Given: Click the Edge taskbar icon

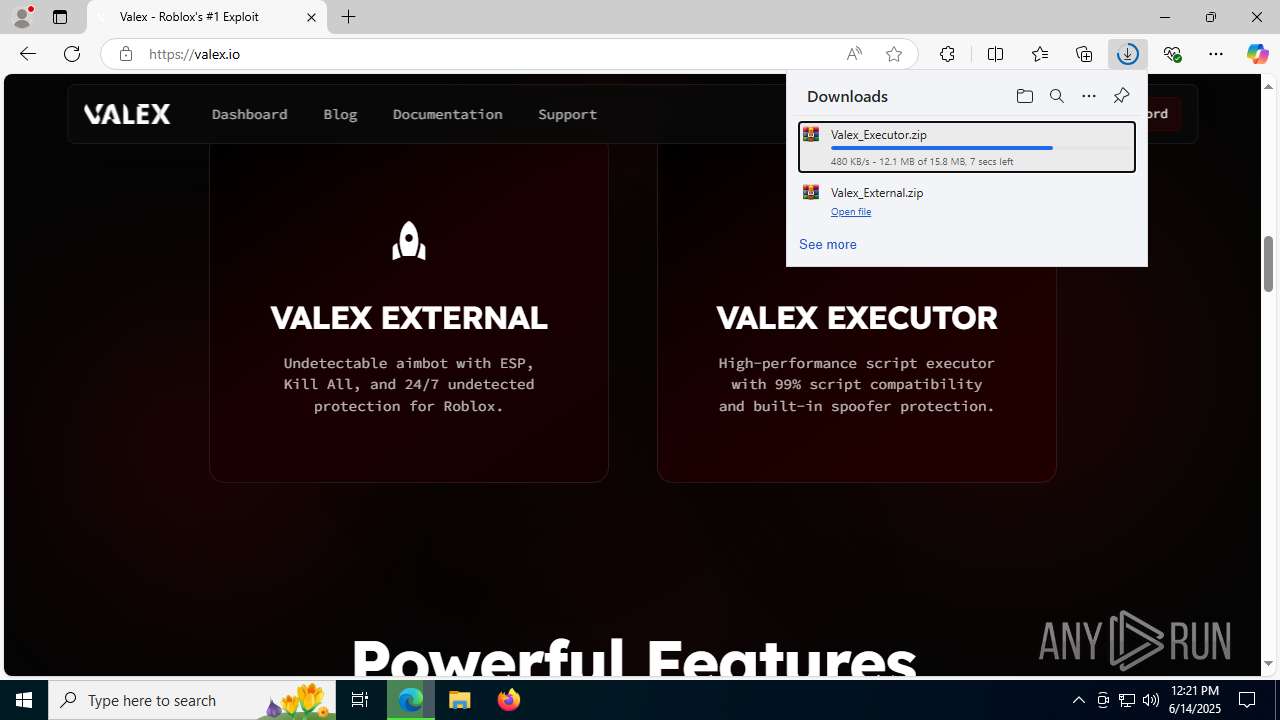Looking at the screenshot, I should click(411, 700).
